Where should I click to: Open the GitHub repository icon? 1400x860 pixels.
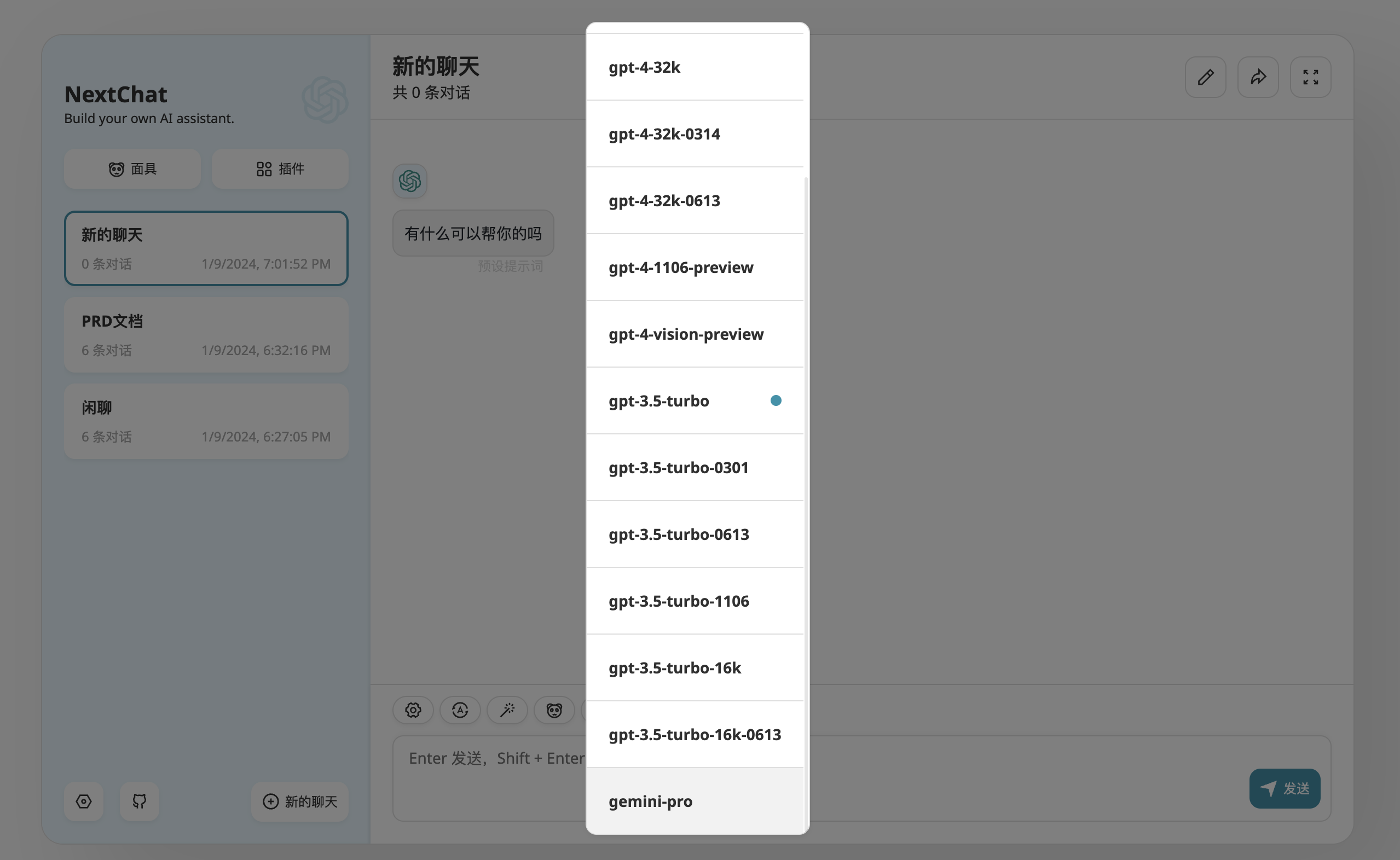click(140, 801)
